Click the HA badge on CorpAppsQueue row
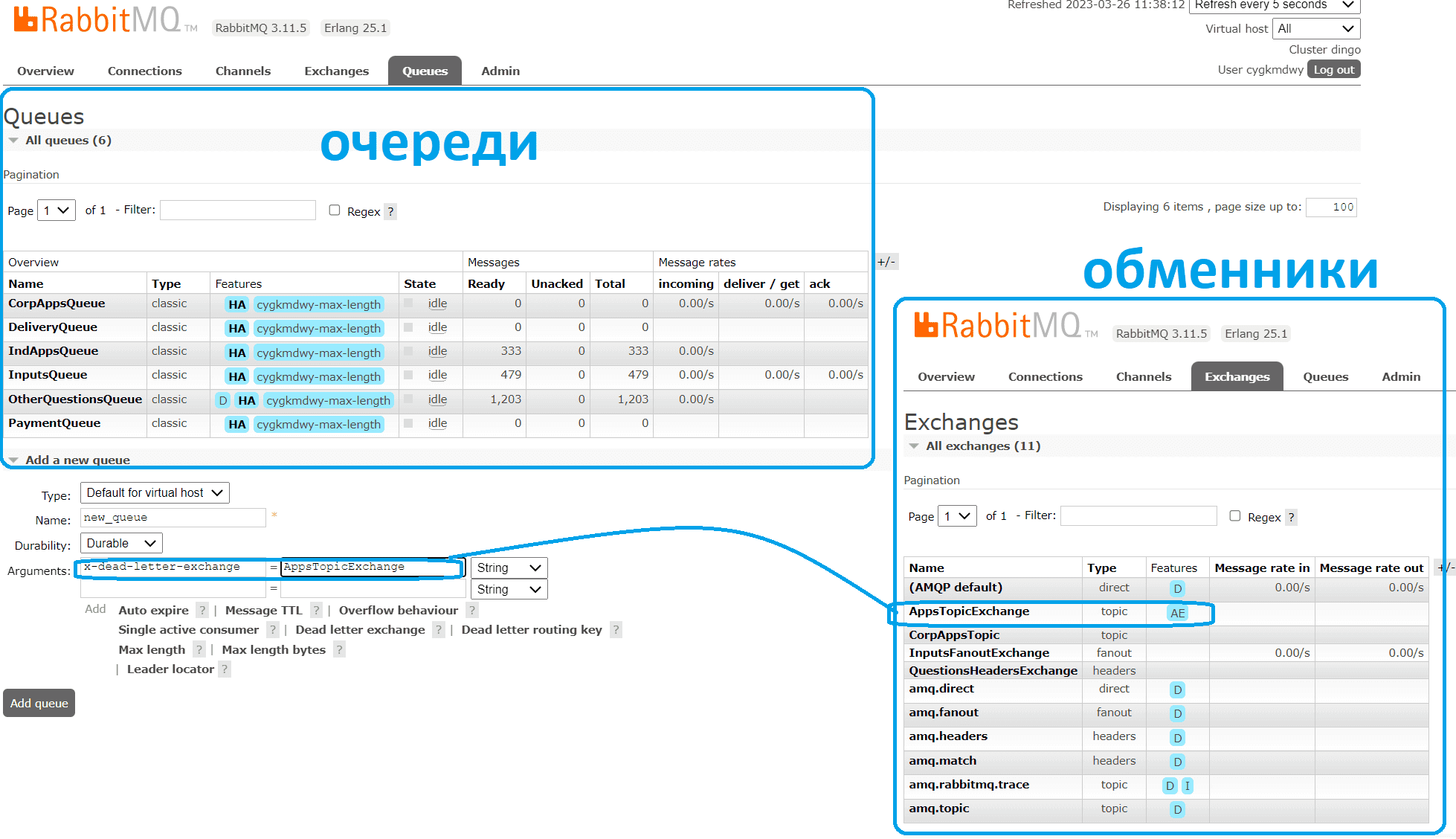1456x839 pixels. pyautogui.click(x=237, y=305)
